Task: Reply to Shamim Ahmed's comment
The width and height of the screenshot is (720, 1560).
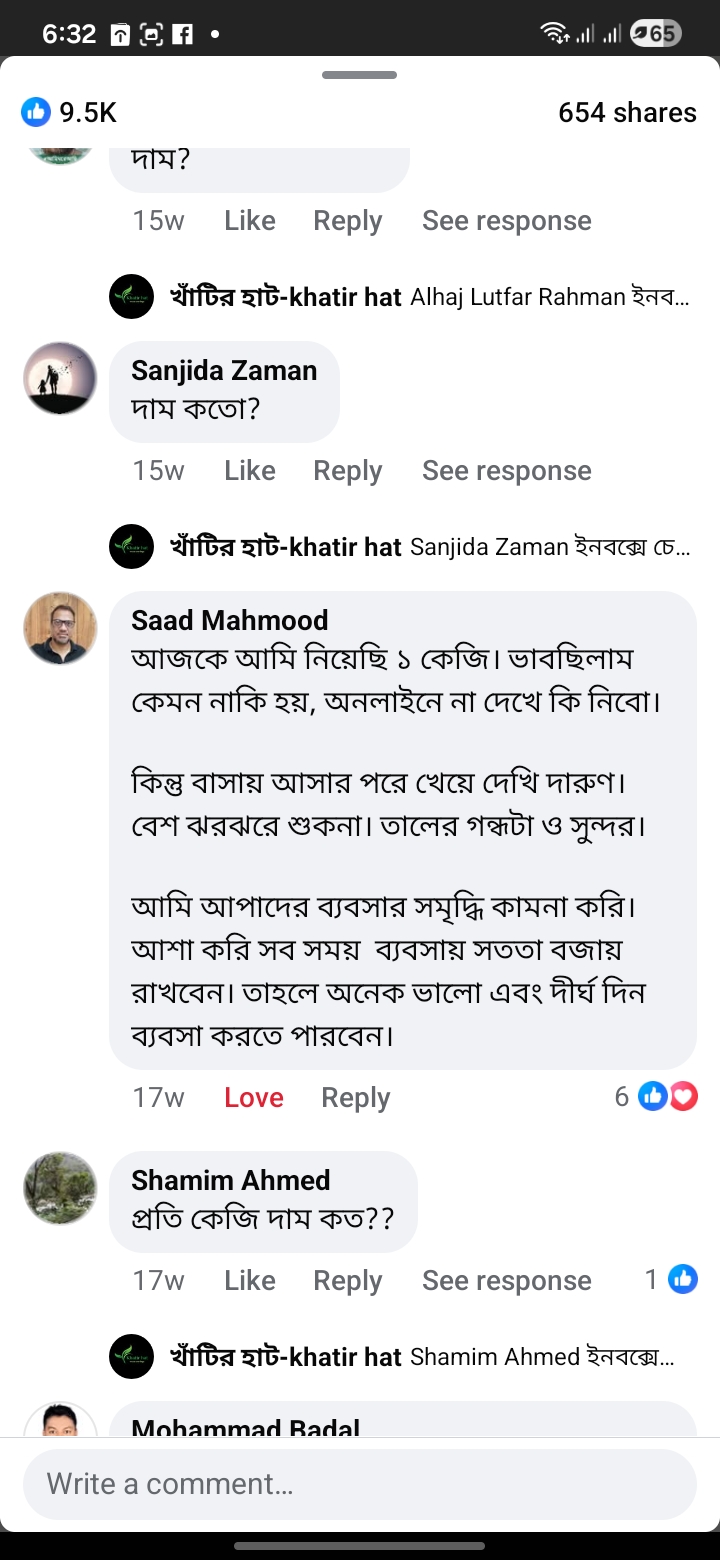Action: pyautogui.click(x=347, y=1280)
